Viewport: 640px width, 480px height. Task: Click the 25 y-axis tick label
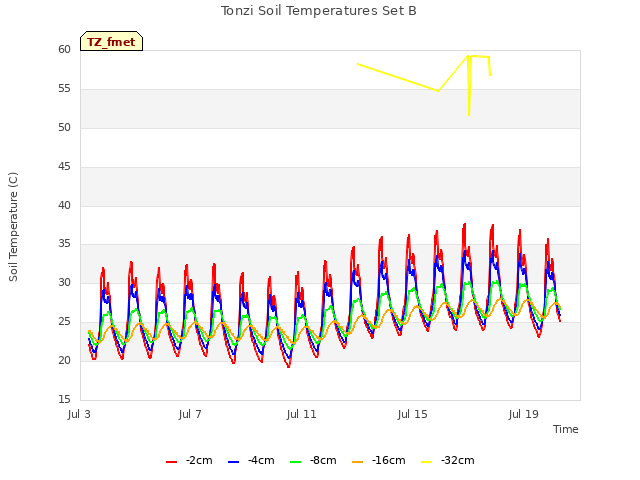[x=64, y=322]
